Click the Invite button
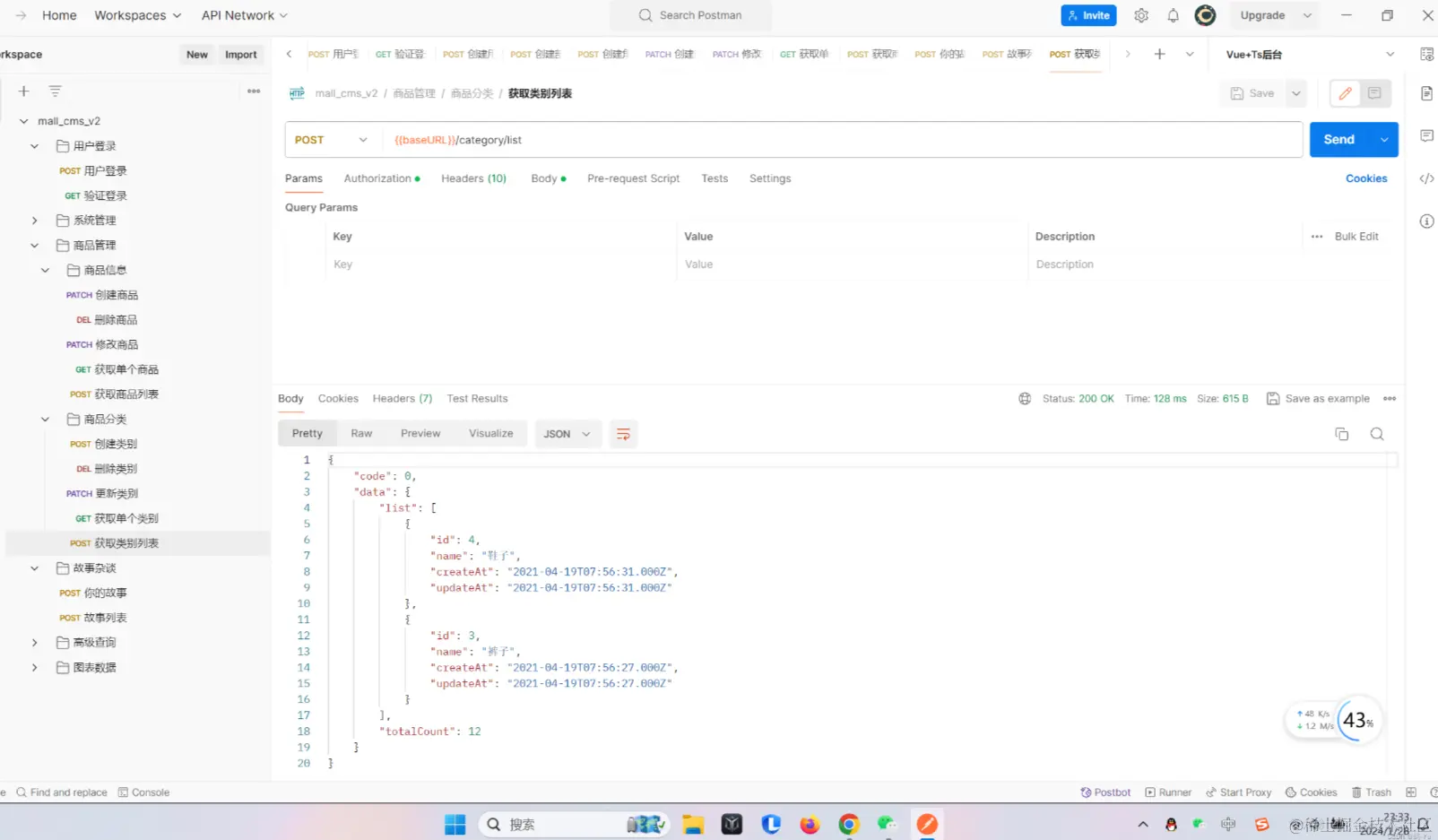 pyautogui.click(x=1088, y=15)
